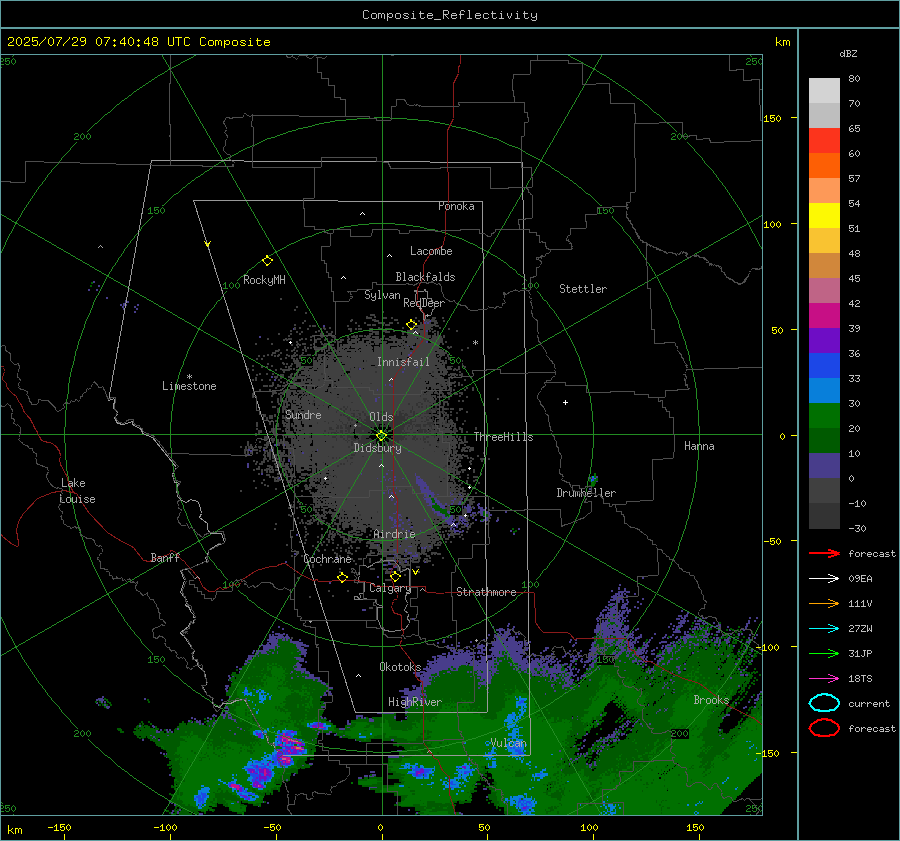Click the small echo cell beside Drumheller
Viewport: 900px width, 841px height.
click(593, 479)
